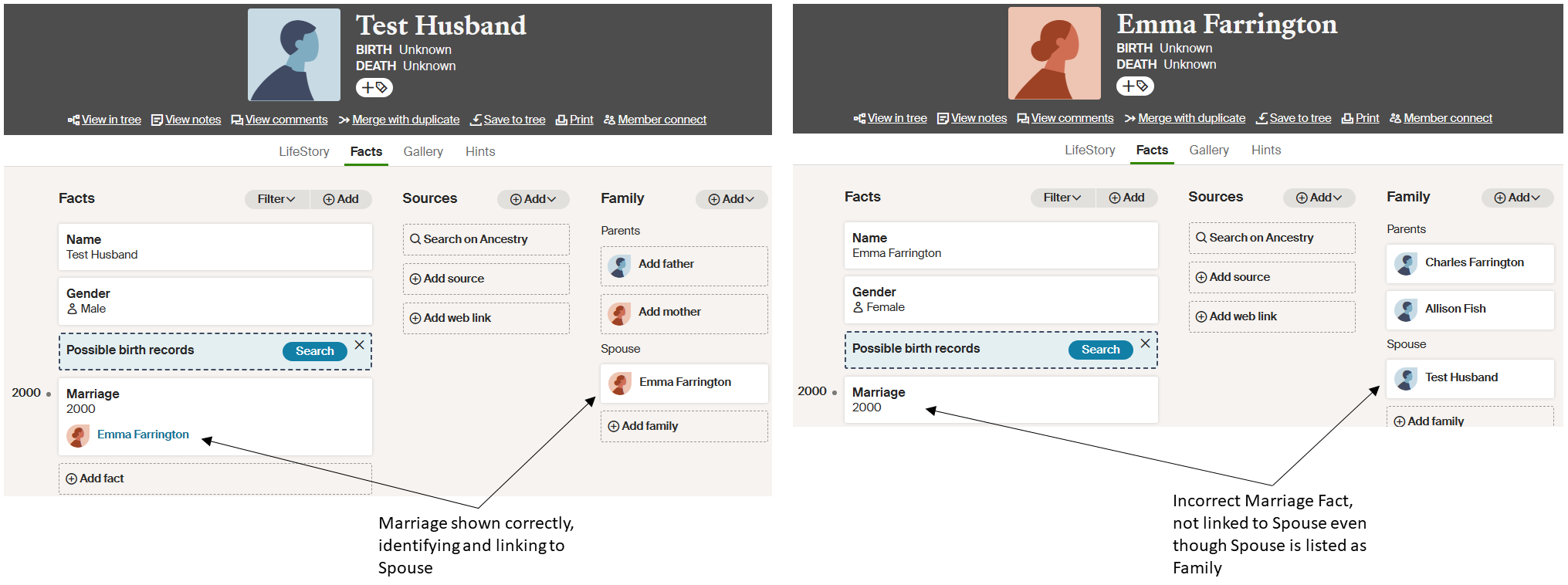Click the avatar icon beside Add father

[x=619, y=265]
